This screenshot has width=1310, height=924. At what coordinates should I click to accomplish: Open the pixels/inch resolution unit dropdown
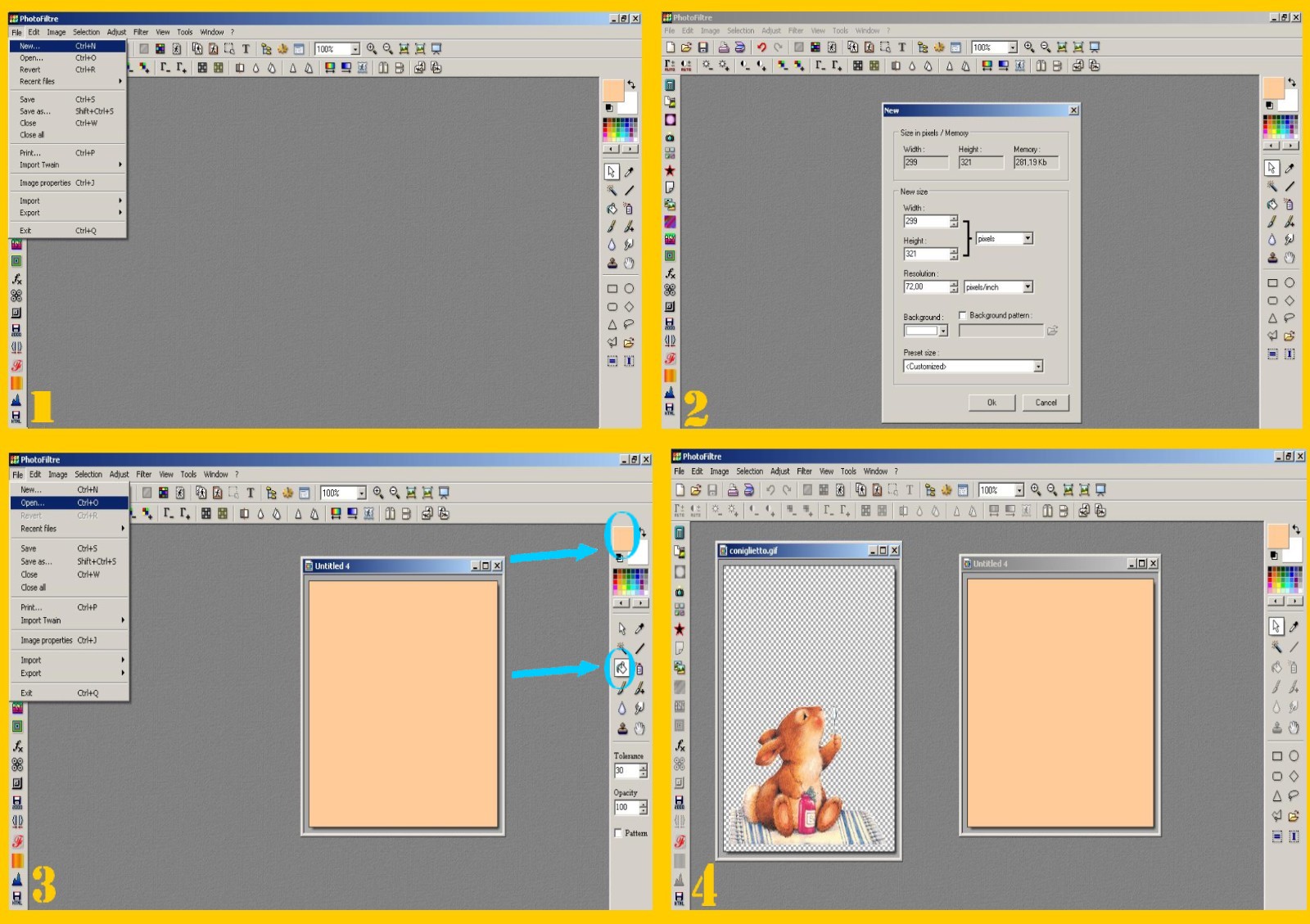click(x=1028, y=287)
